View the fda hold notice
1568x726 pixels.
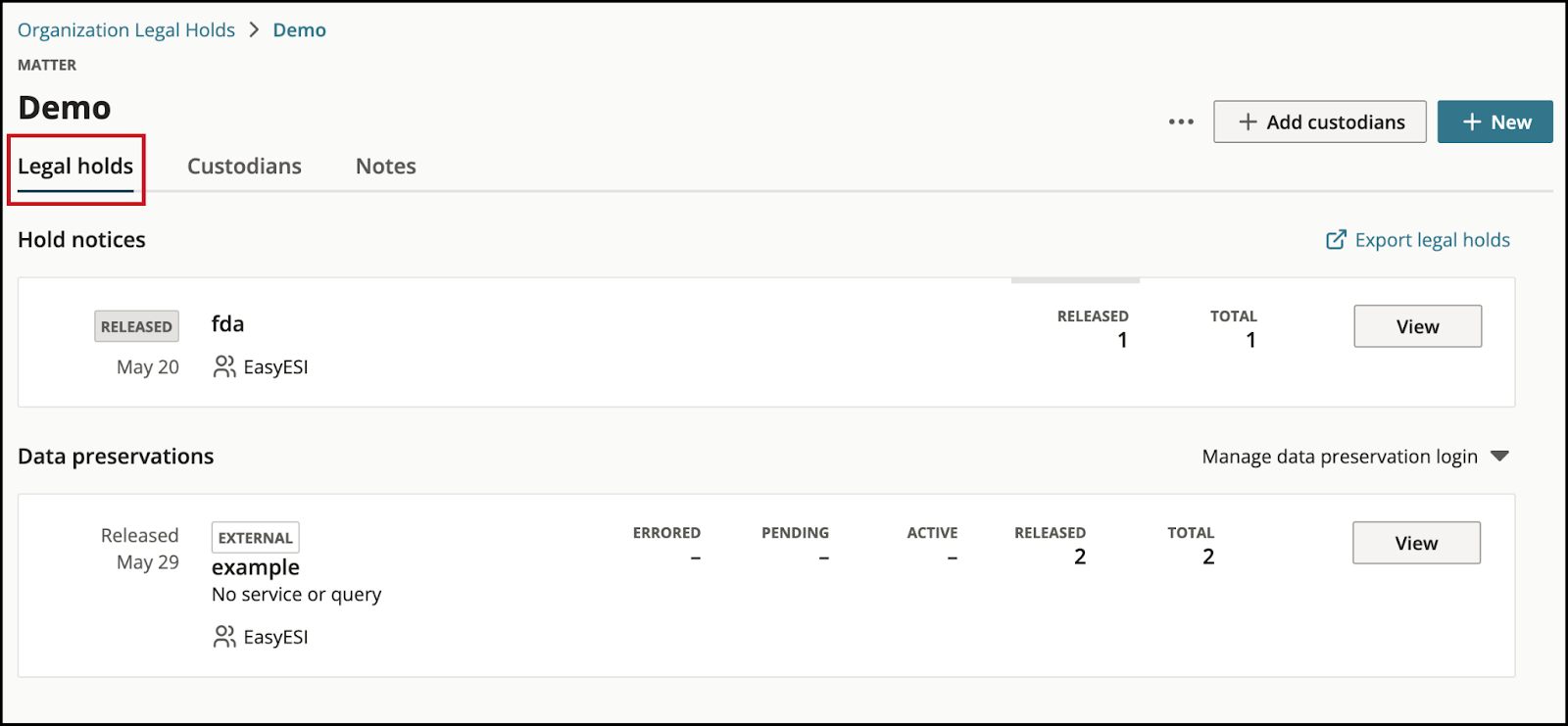click(x=1417, y=326)
